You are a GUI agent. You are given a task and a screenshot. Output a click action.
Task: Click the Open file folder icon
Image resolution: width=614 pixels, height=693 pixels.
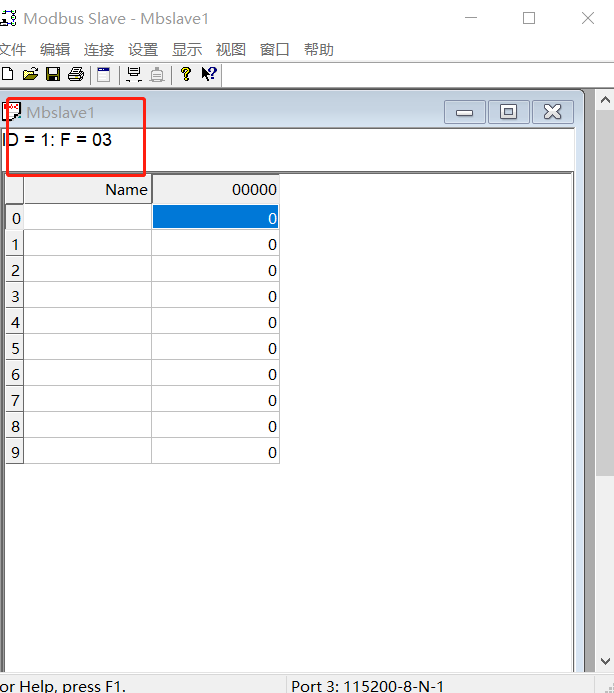coord(30,74)
